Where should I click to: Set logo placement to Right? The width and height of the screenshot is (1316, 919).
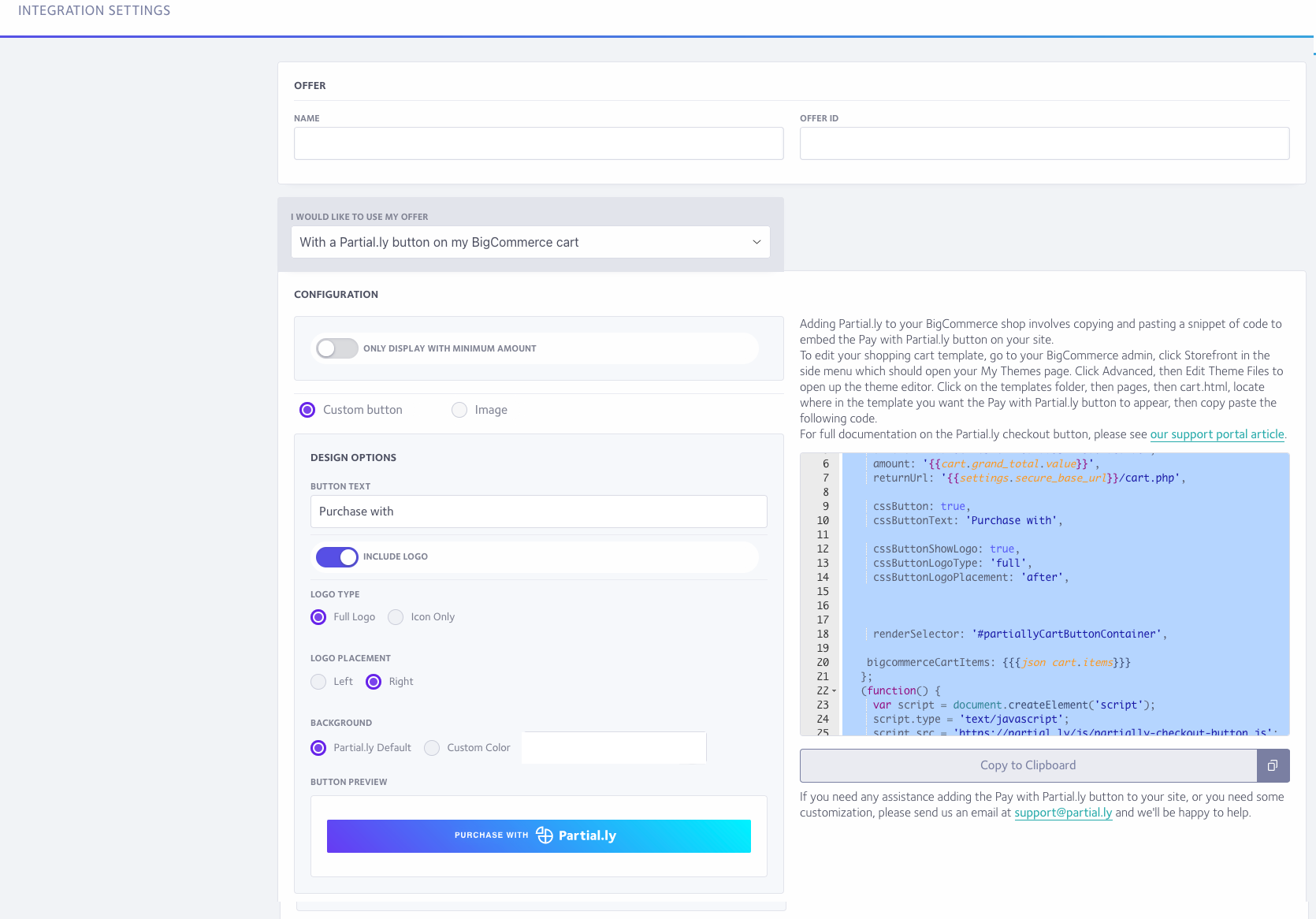coord(374,682)
